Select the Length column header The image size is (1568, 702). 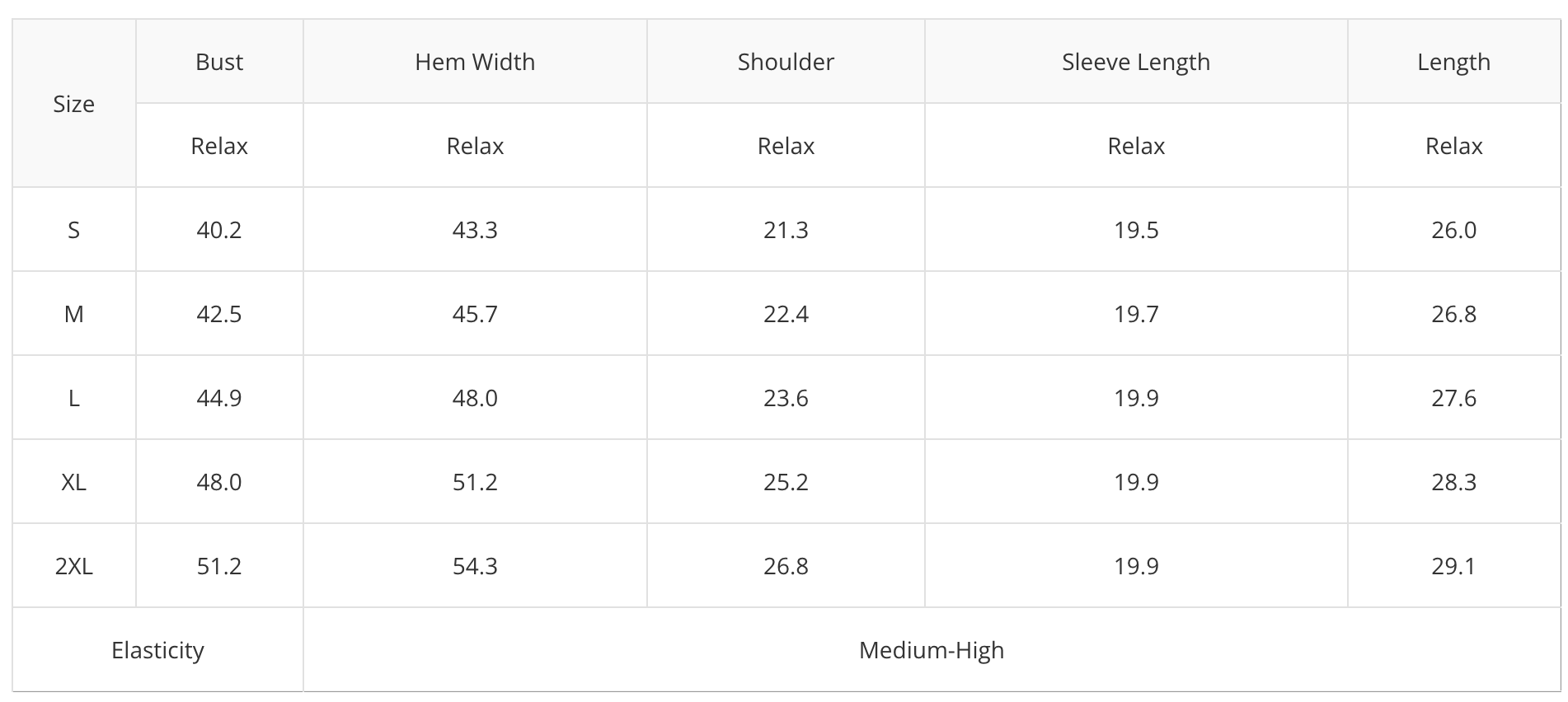[1453, 62]
